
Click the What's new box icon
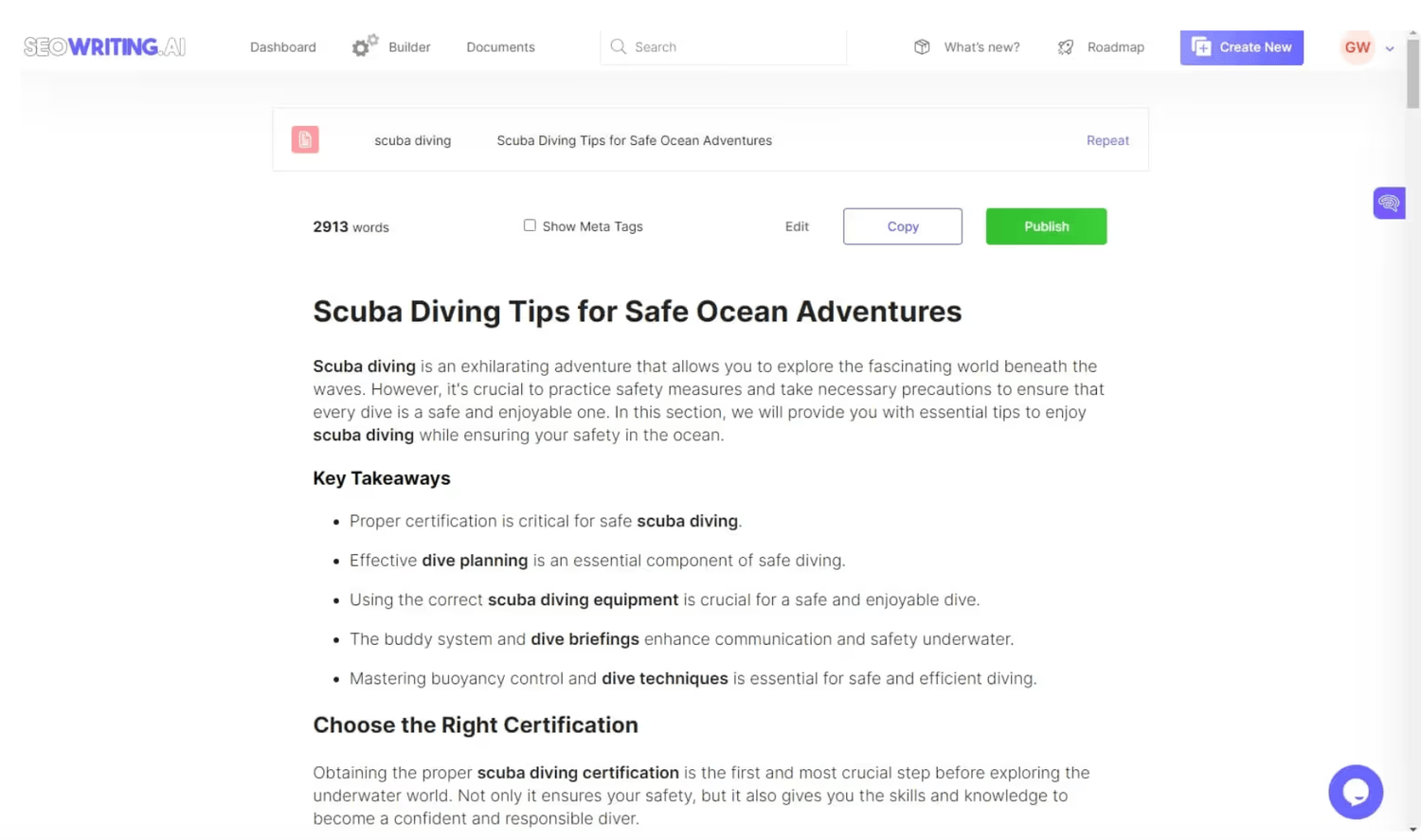[x=922, y=46]
